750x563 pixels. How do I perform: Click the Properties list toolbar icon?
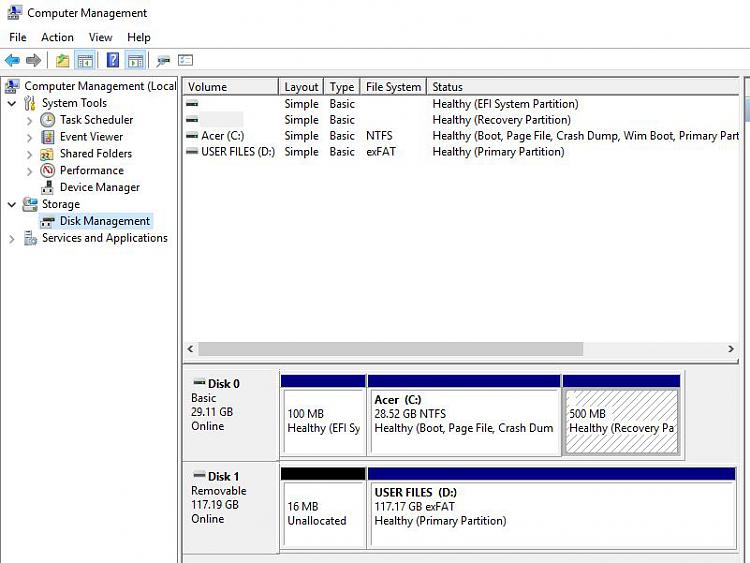tap(185, 60)
